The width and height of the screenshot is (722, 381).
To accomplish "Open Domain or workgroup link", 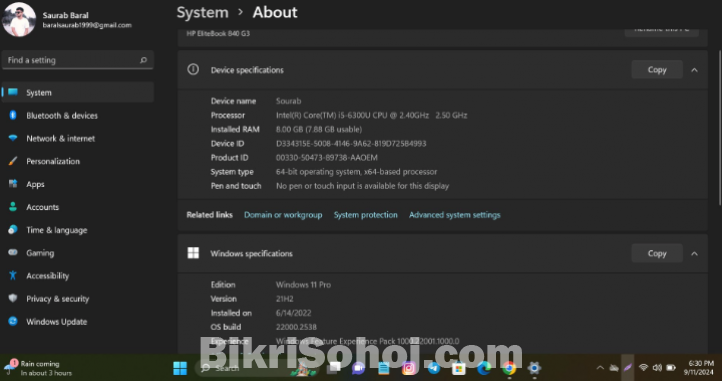I will click(x=283, y=215).
